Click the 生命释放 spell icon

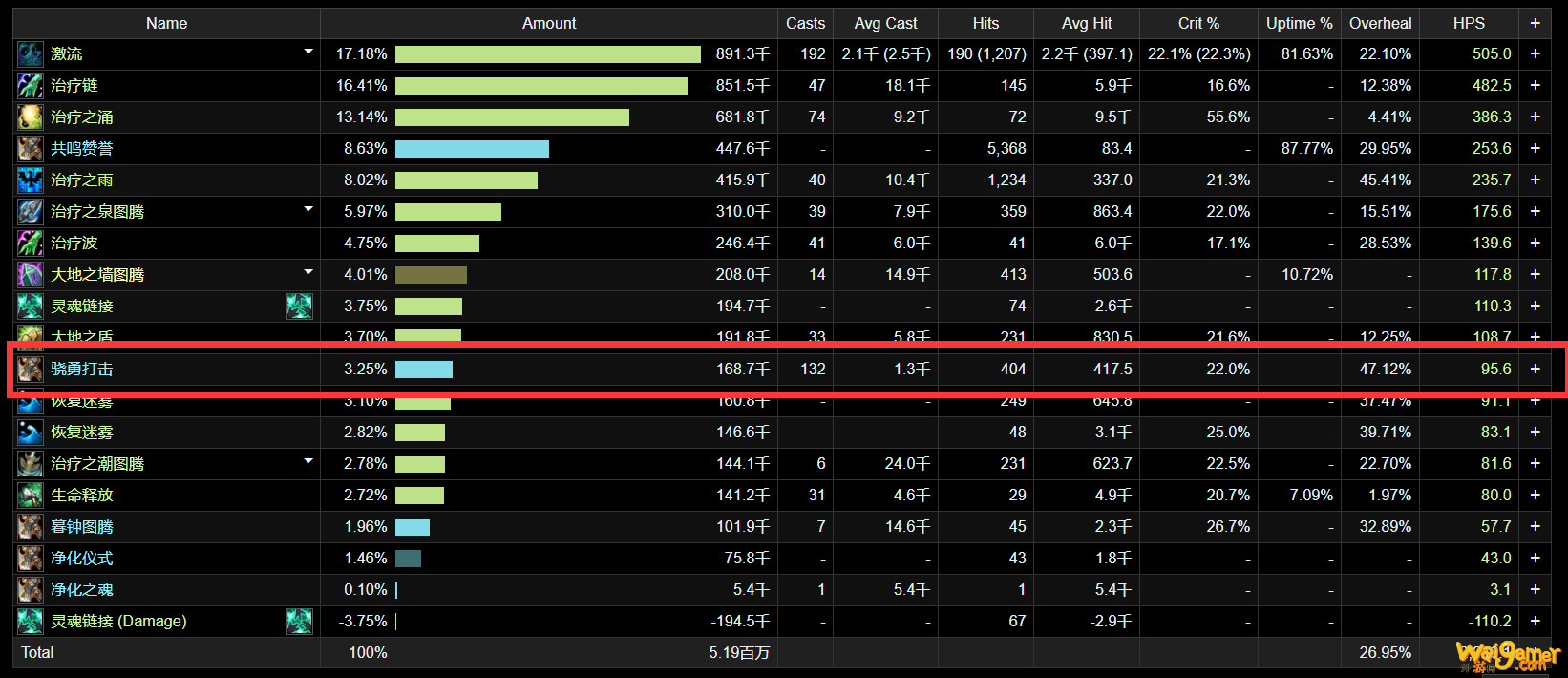point(31,496)
